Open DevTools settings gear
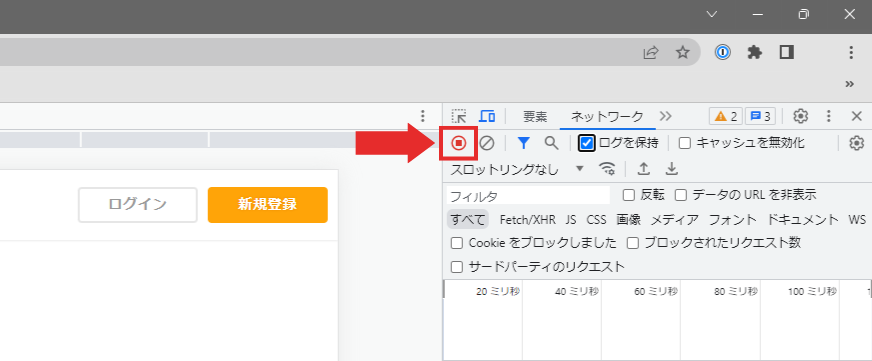Viewport: 872px width, 361px height. (x=800, y=116)
